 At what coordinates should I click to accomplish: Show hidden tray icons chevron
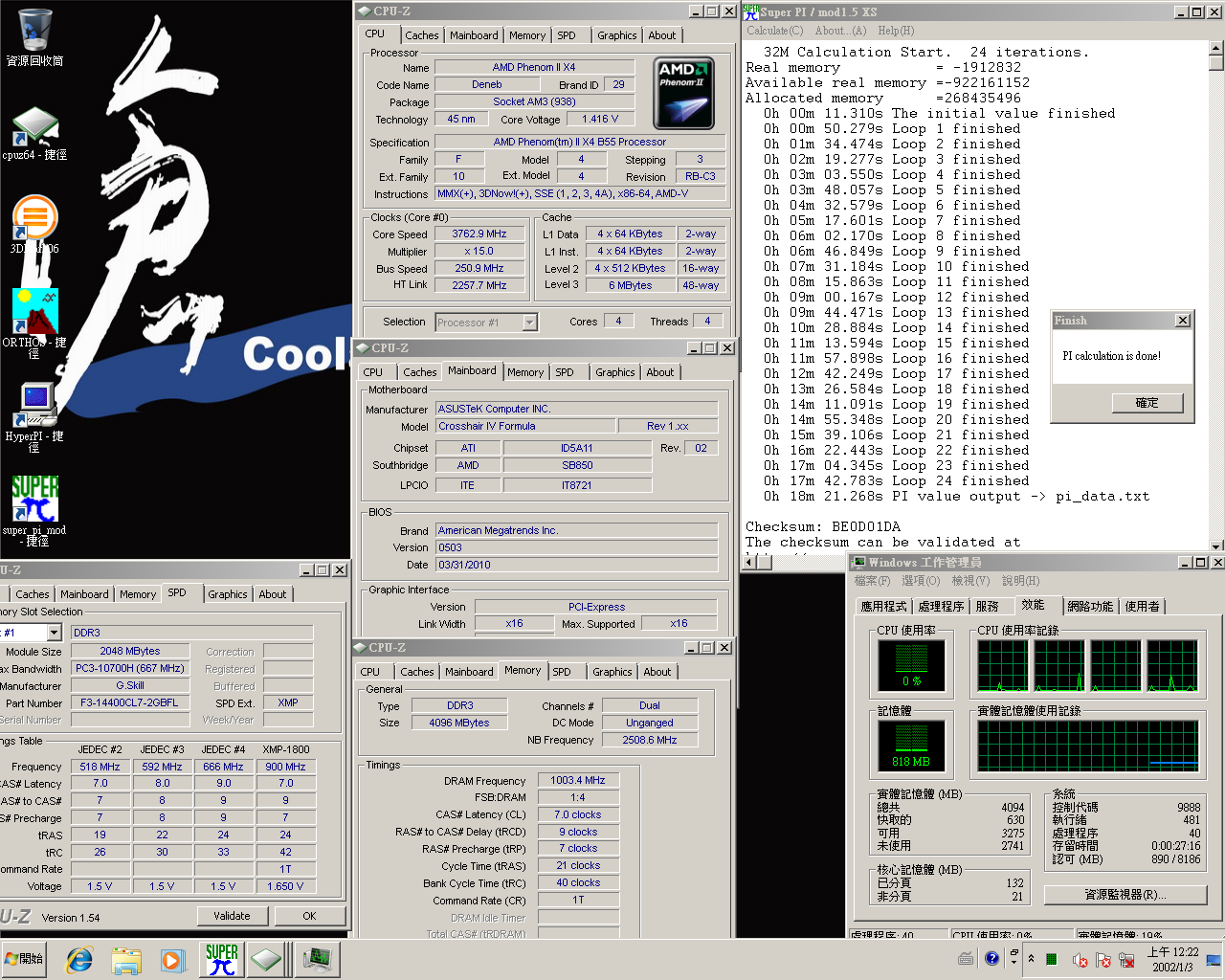pos(1031,959)
